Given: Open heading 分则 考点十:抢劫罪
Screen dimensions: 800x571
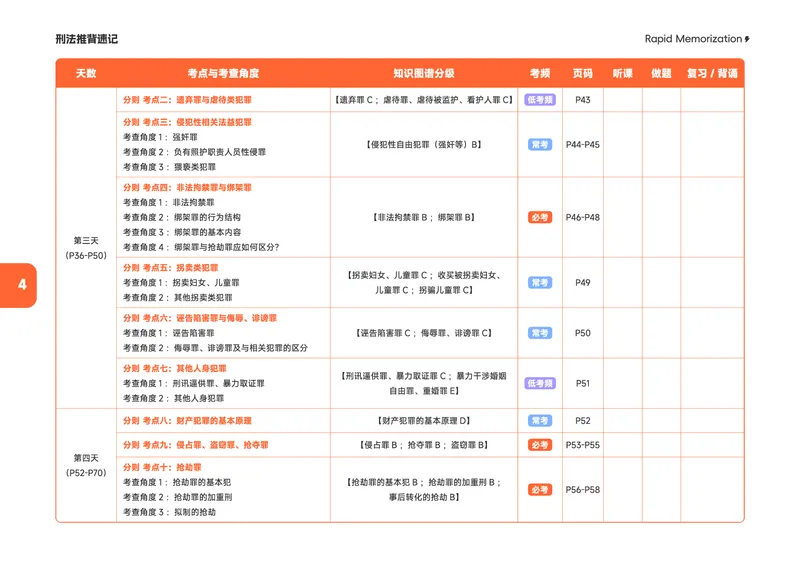Looking at the screenshot, I should coord(162,467).
